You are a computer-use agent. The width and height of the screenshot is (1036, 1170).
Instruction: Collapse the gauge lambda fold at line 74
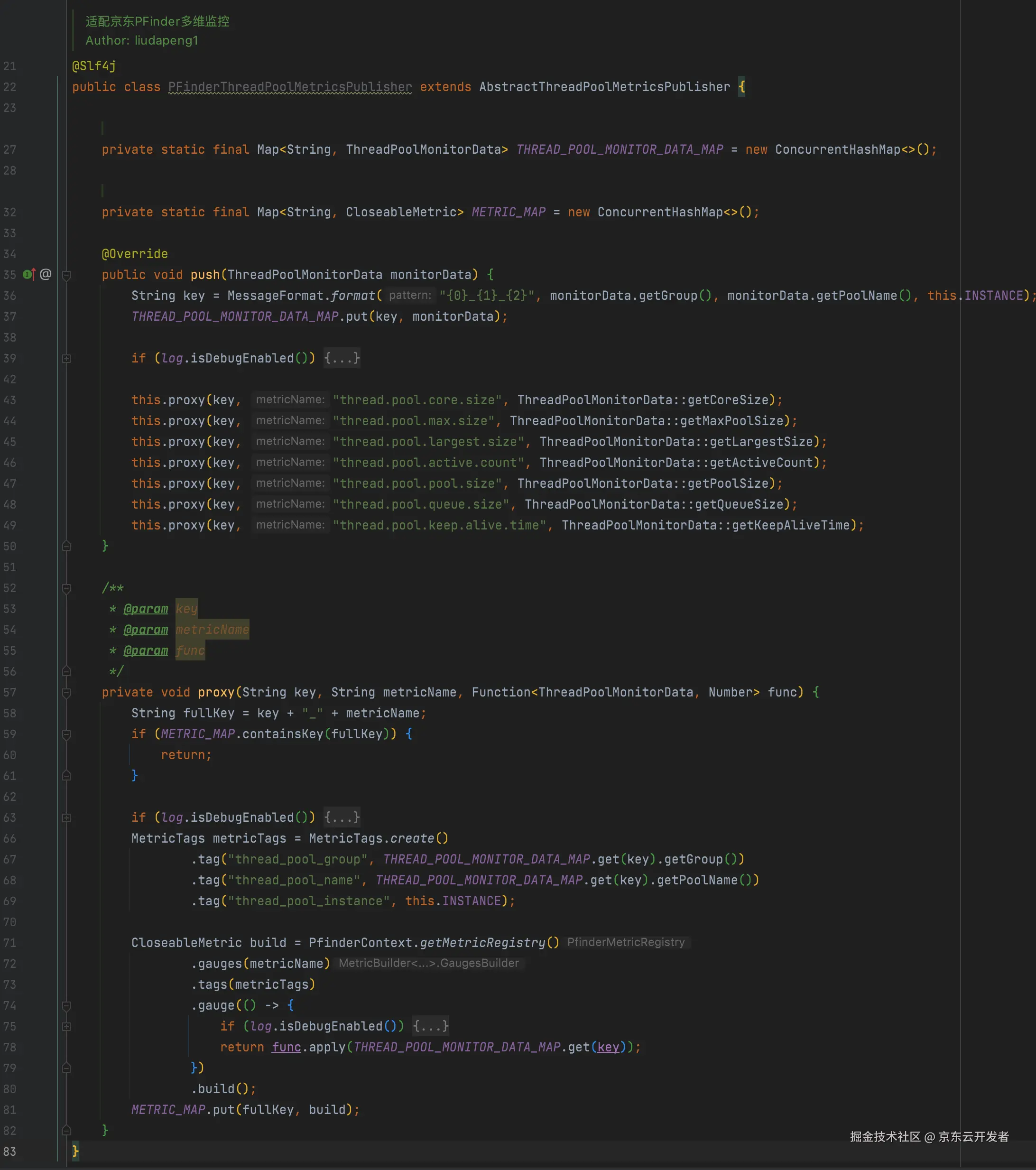[x=66, y=1006]
